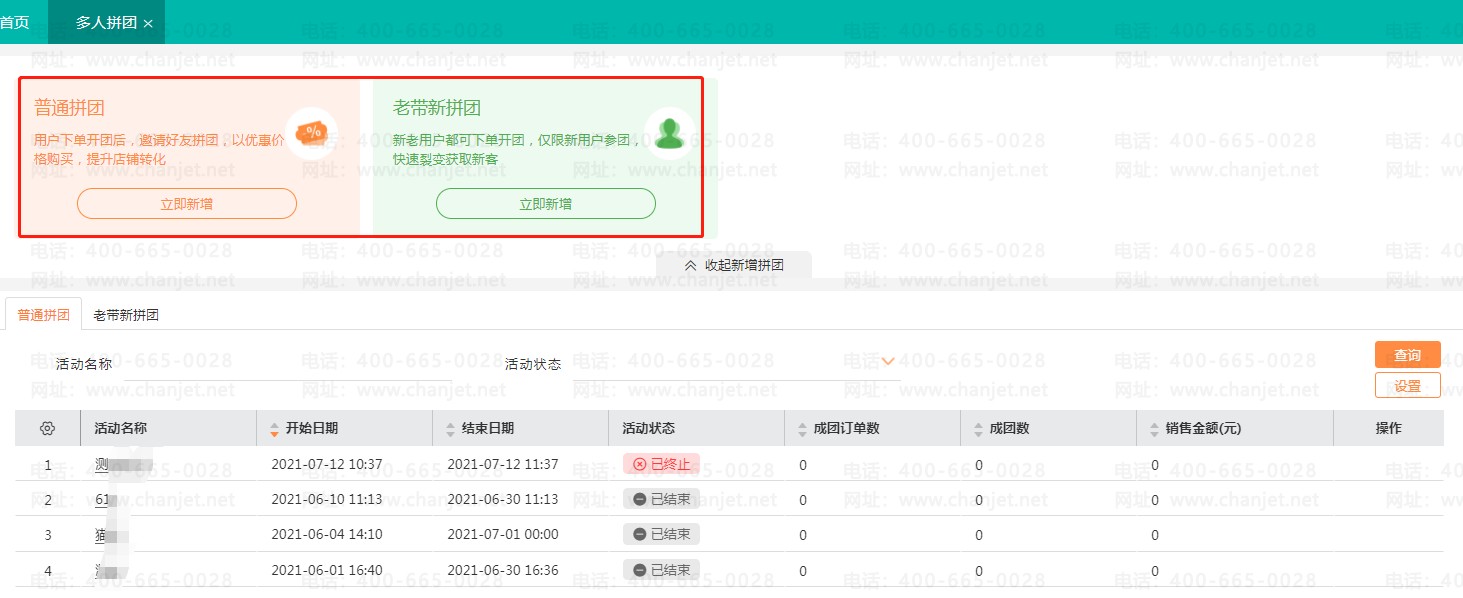Image resolution: width=1463 pixels, height=598 pixels.
Task: Click the description starting 用户下单开团后
Action: point(160,149)
